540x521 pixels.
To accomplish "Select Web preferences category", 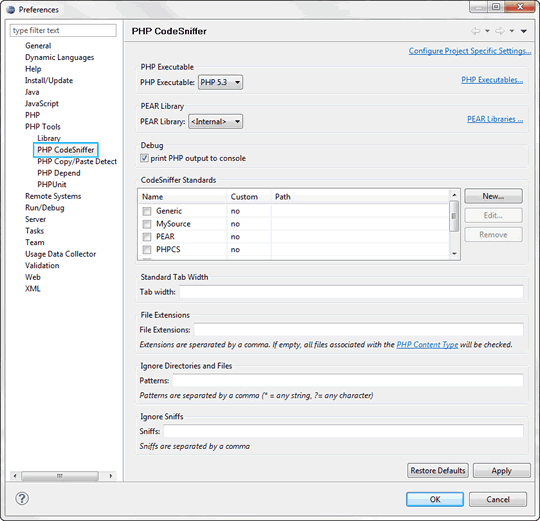I will pyautogui.click(x=33, y=277).
